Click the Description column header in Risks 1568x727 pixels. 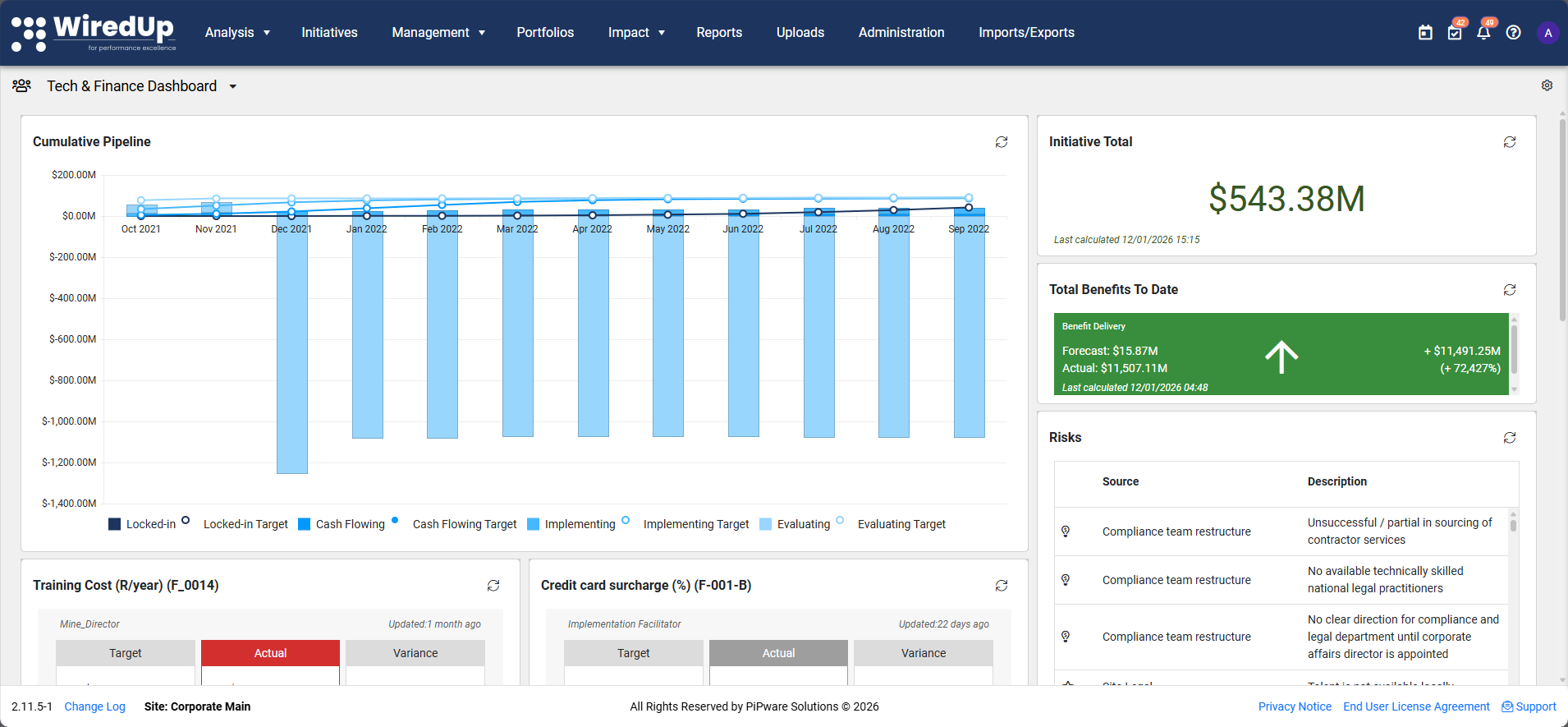[1337, 481]
